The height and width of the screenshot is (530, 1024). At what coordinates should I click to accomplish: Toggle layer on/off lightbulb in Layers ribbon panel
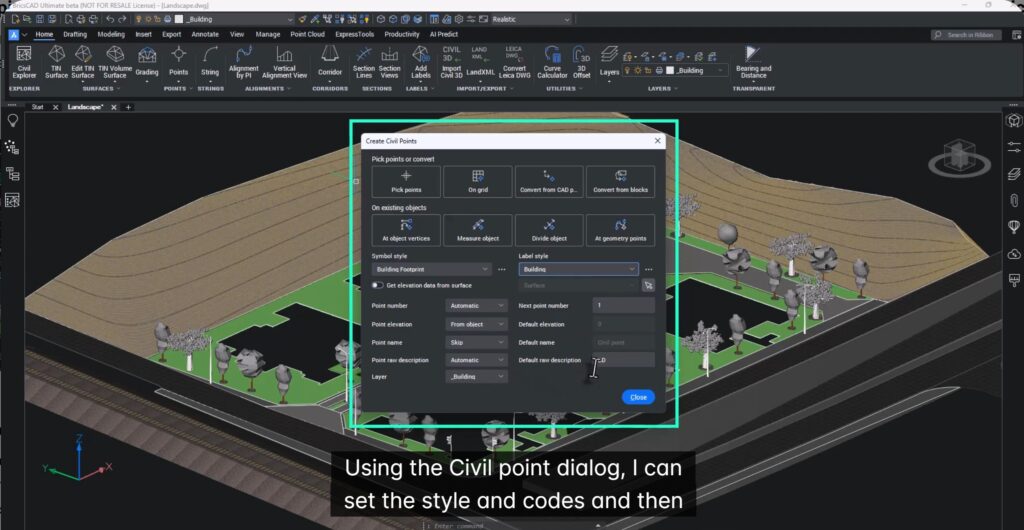pyautogui.click(x=628, y=70)
